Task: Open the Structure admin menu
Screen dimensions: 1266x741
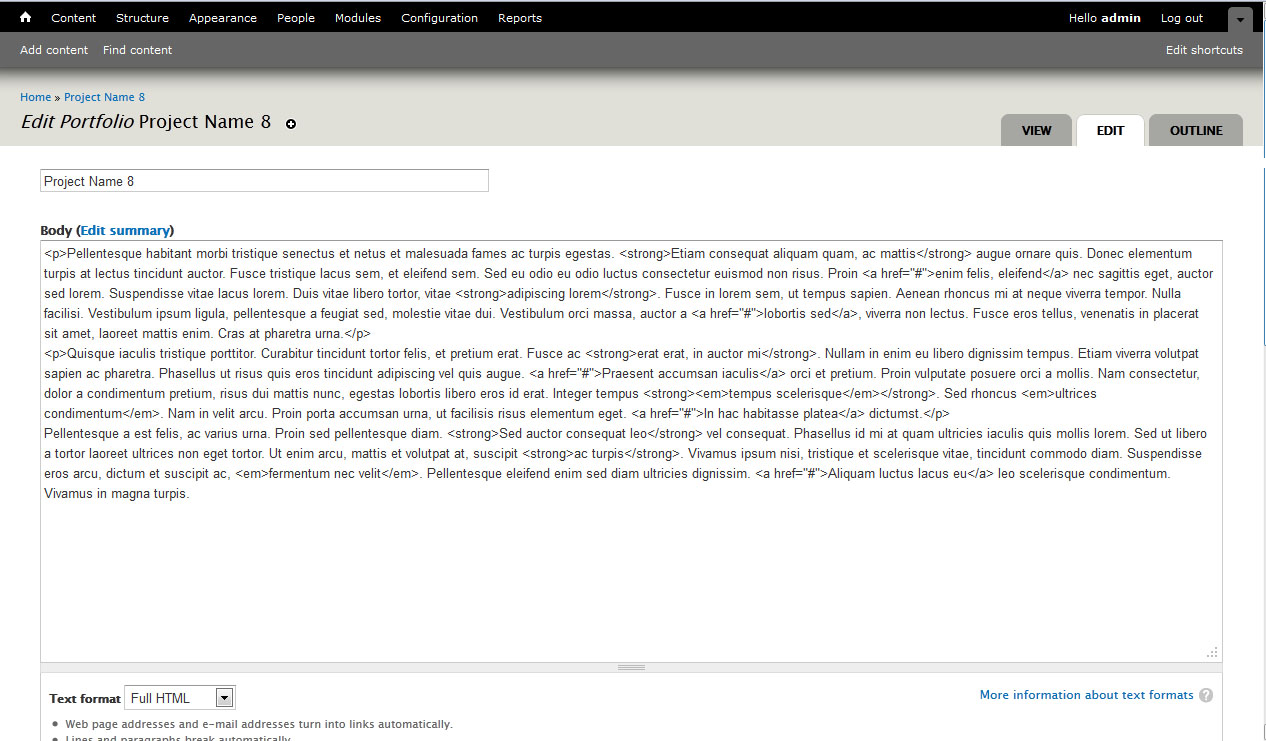Action: tap(142, 18)
